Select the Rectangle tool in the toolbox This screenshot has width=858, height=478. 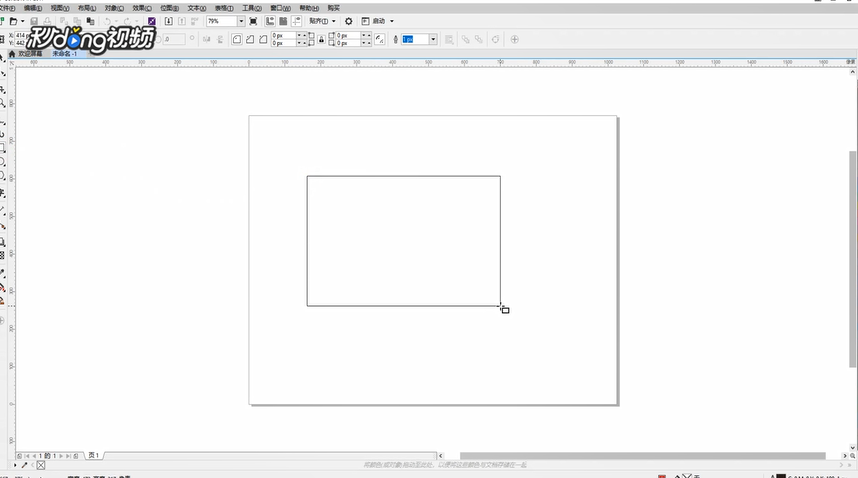tap(3, 148)
